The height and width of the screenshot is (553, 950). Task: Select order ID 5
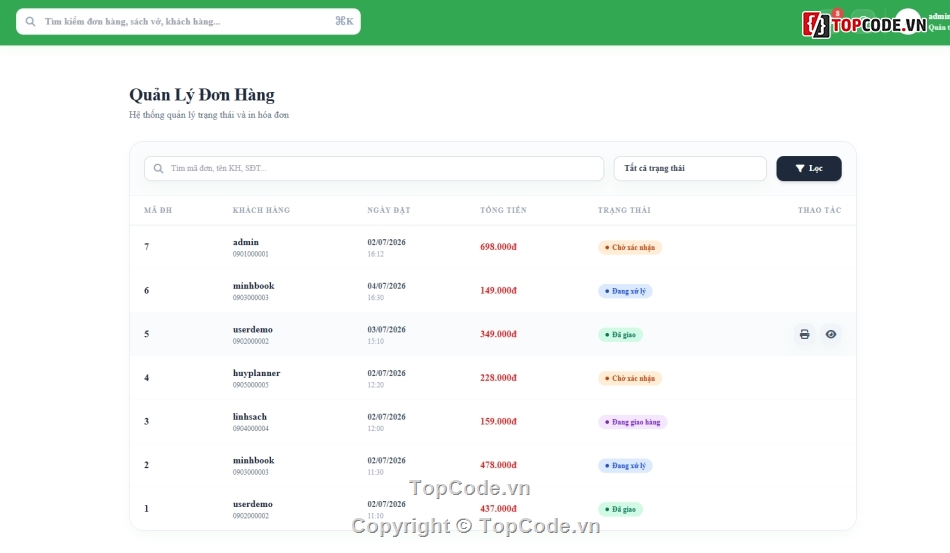point(147,334)
